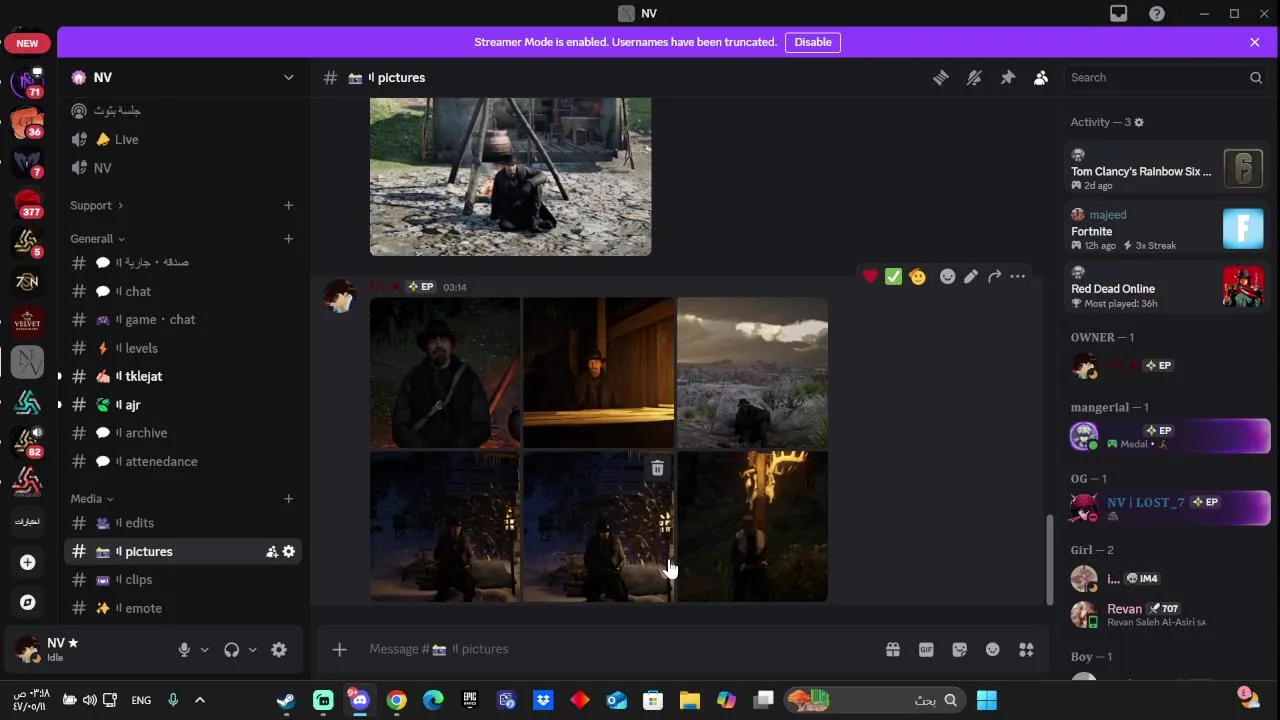Open the edits channel
Screen dimensions: 1280x720
(184, 523)
